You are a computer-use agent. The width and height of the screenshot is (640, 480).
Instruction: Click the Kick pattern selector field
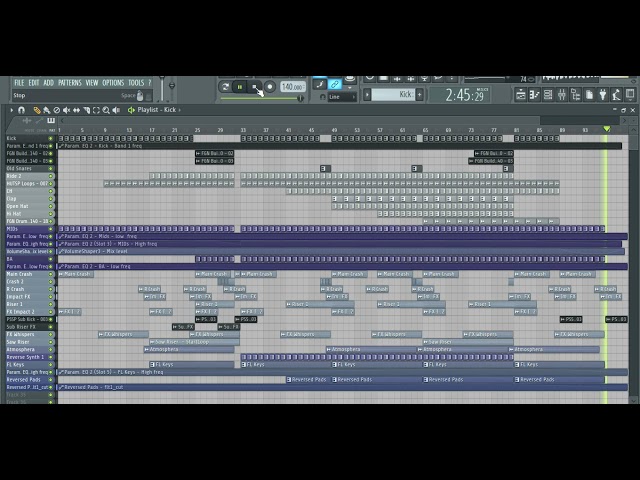pyautogui.click(x=393, y=95)
